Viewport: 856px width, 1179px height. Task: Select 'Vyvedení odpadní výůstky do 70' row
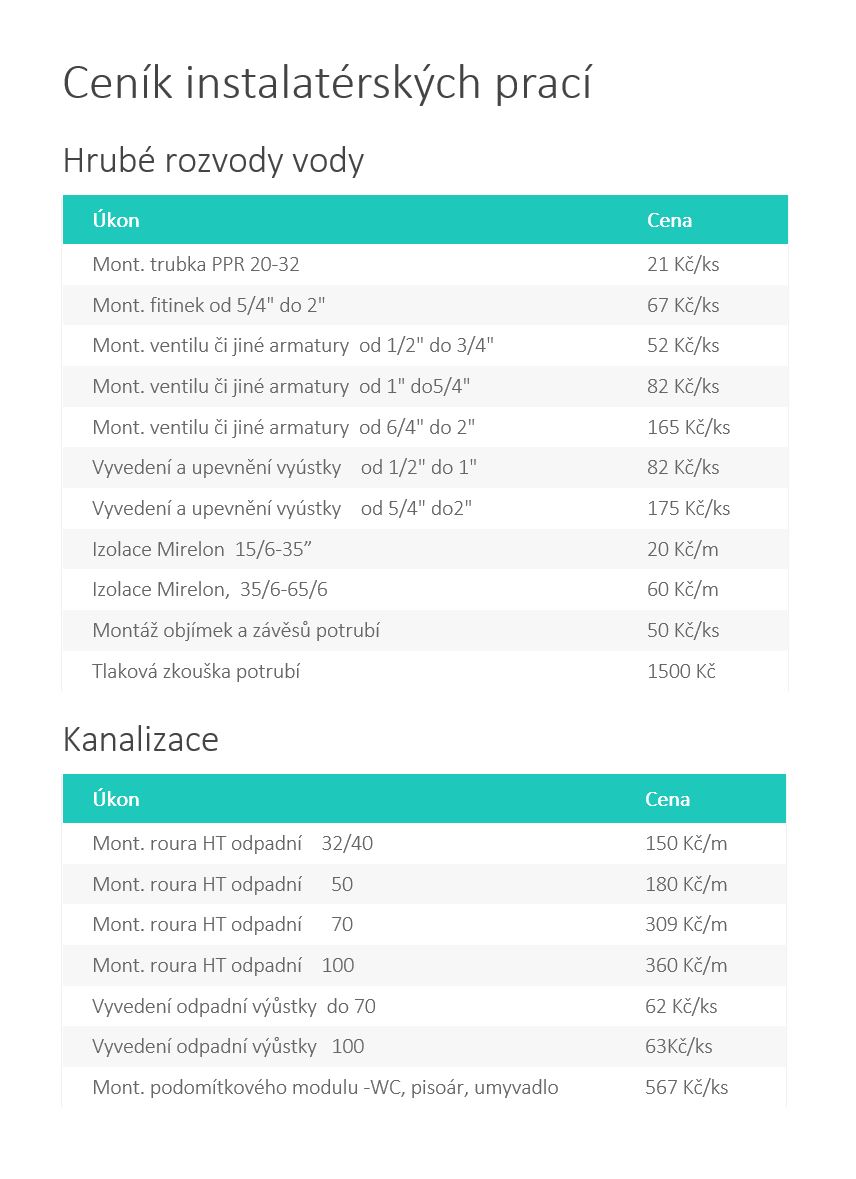click(234, 1006)
